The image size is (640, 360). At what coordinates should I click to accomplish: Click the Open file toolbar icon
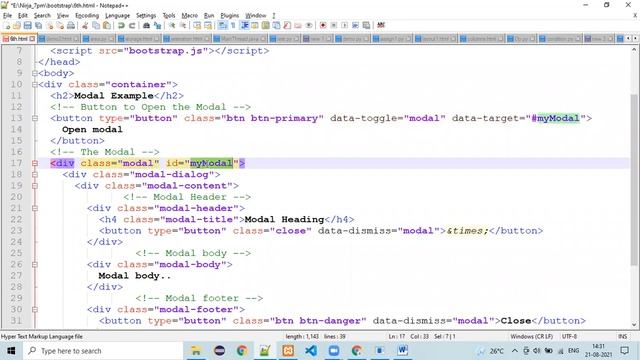pos(17,25)
